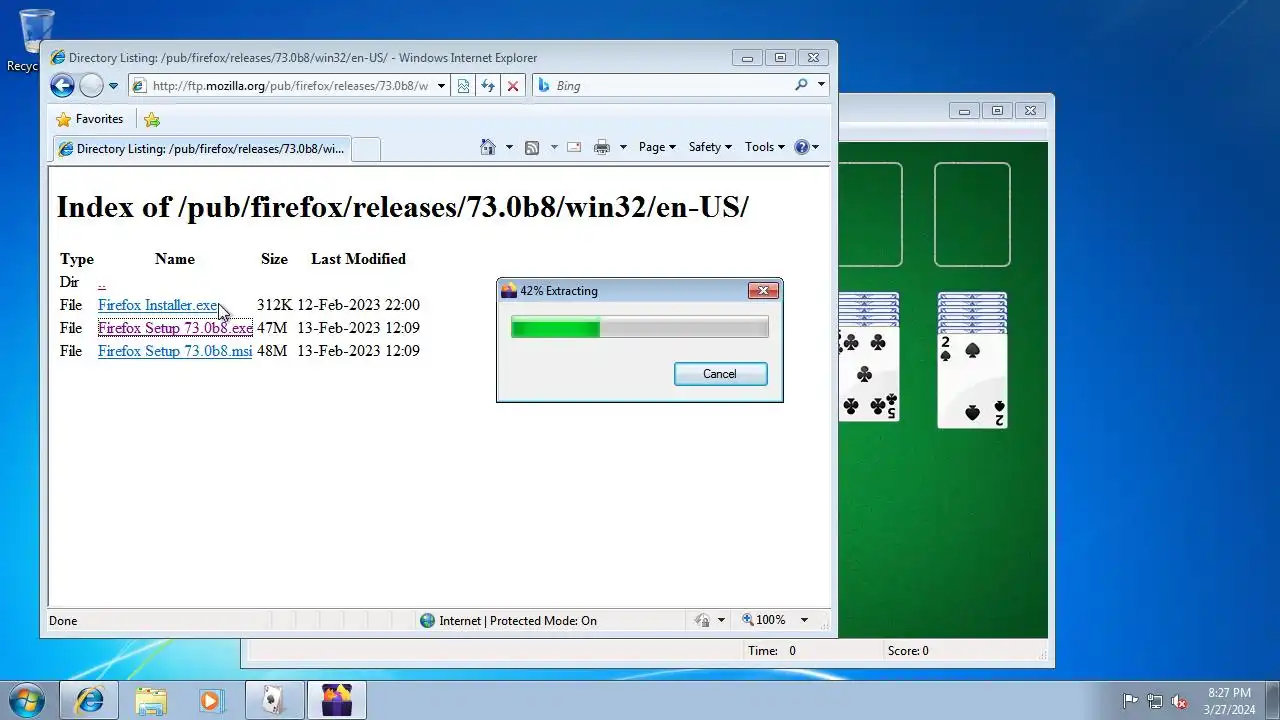1280x720 pixels.
Task: Click the Extracting dialog title icon
Action: [x=509, y=291]
